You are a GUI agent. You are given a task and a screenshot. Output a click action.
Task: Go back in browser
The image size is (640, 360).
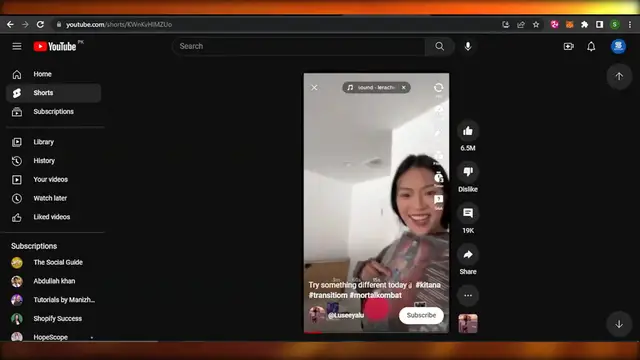point(10,24)
